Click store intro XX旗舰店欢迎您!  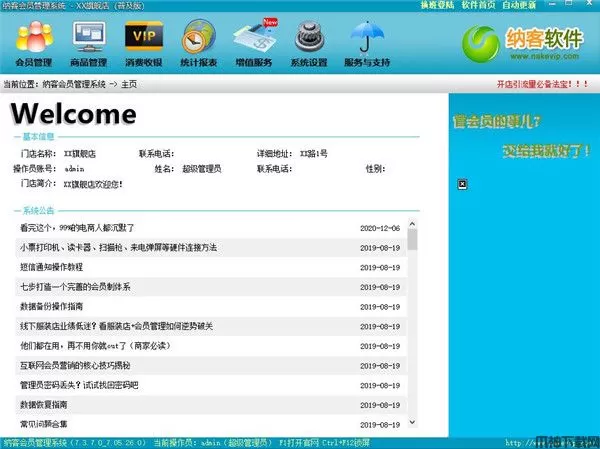point(93,184)
